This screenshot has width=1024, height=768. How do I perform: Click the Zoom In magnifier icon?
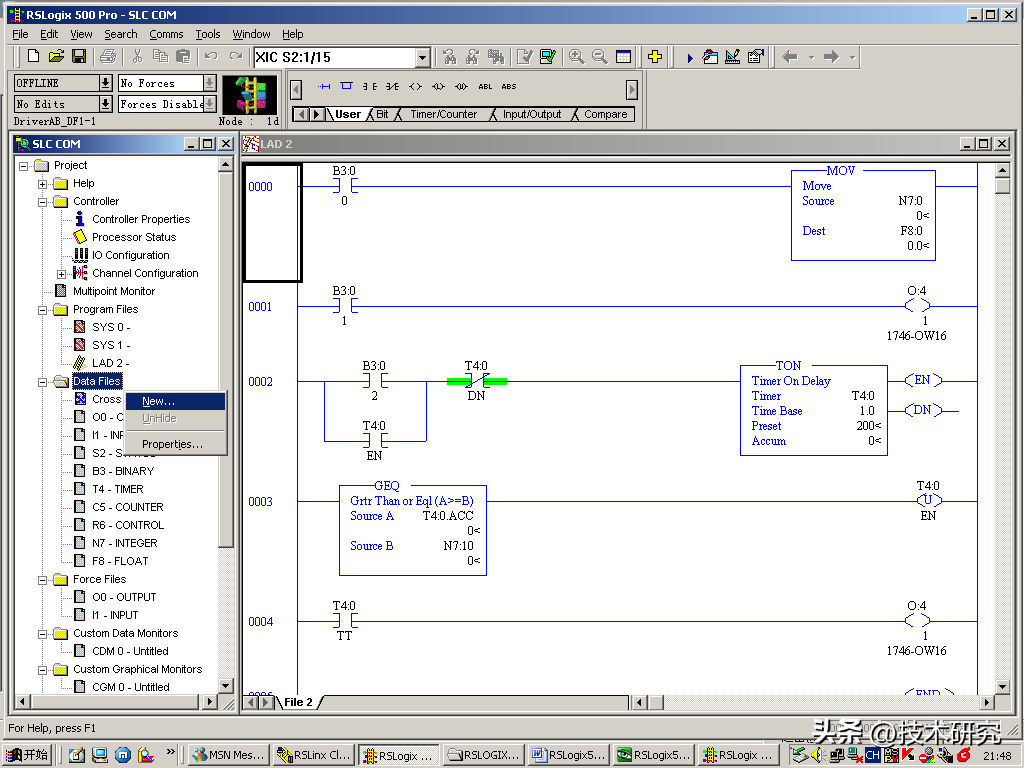tap(577, 57)
